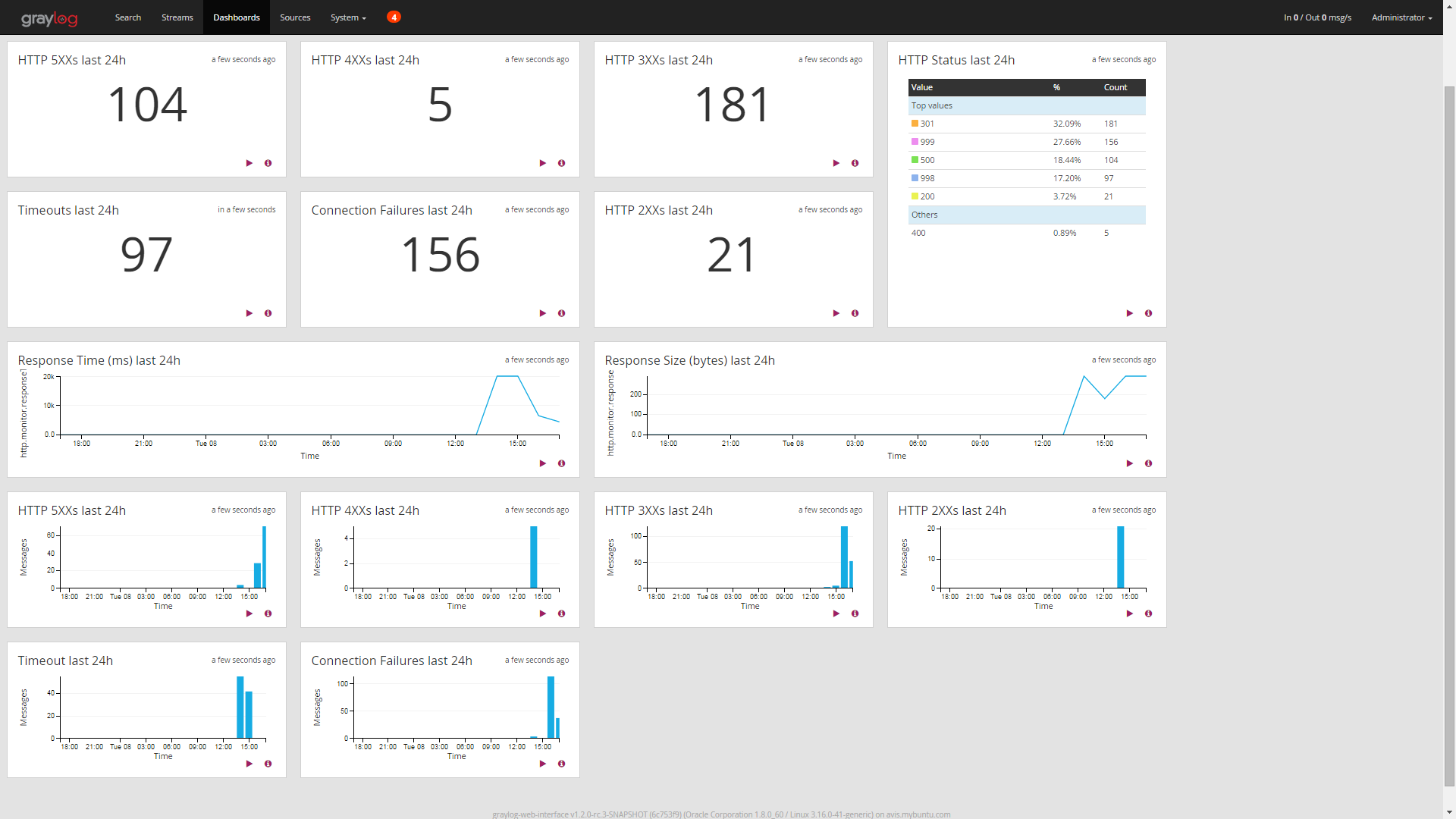This screenshot has height=819, width=1456.
Task: Expand the System dropdown menu
Action: [x=348, y=17]
